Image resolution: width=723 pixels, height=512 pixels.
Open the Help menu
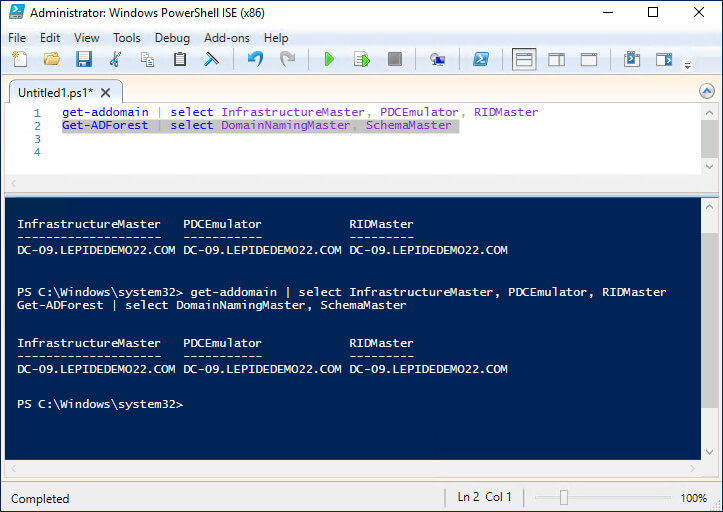click(276, 38)
